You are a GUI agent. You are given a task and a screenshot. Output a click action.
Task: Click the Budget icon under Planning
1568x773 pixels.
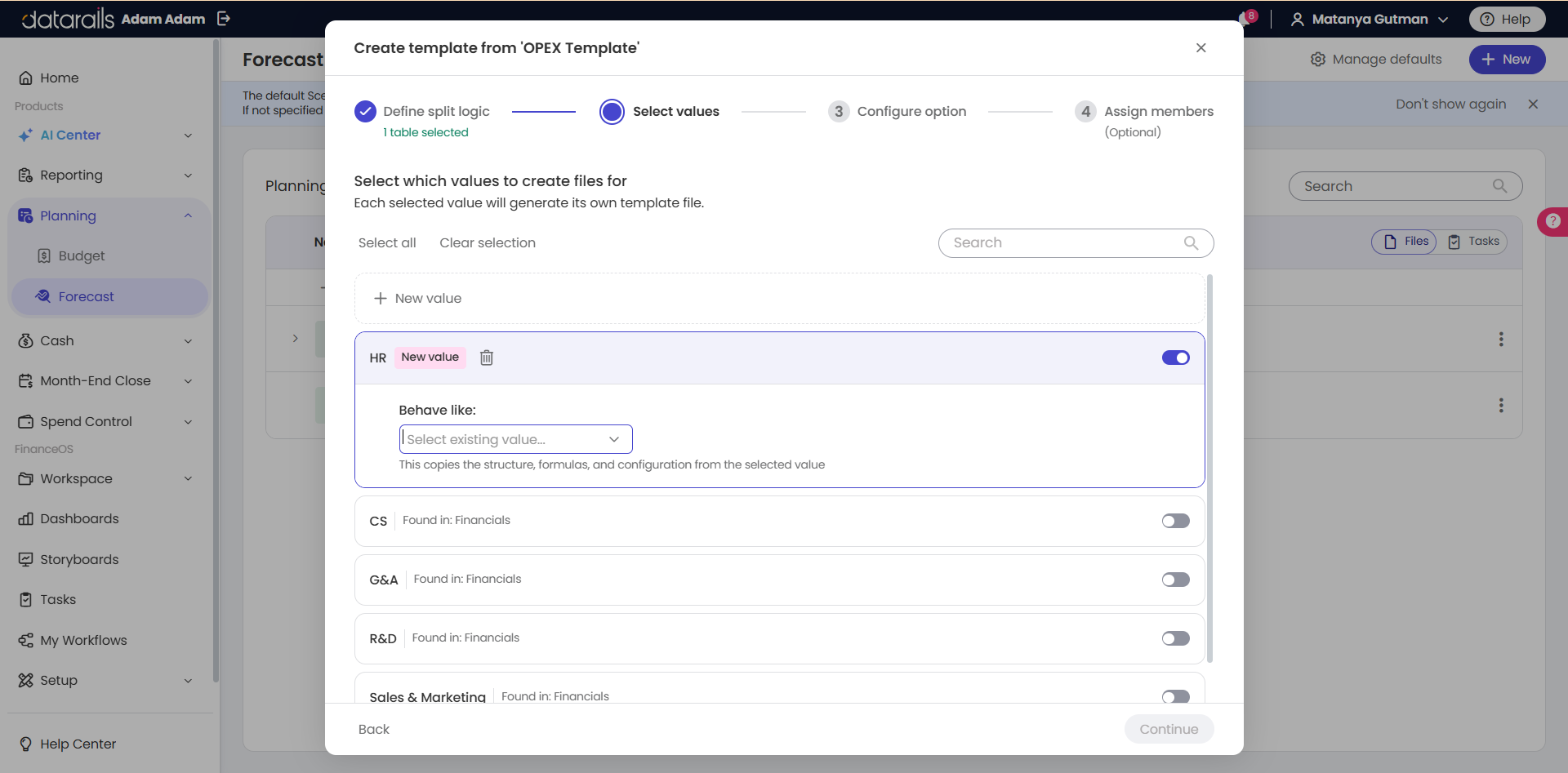(44, 256)
